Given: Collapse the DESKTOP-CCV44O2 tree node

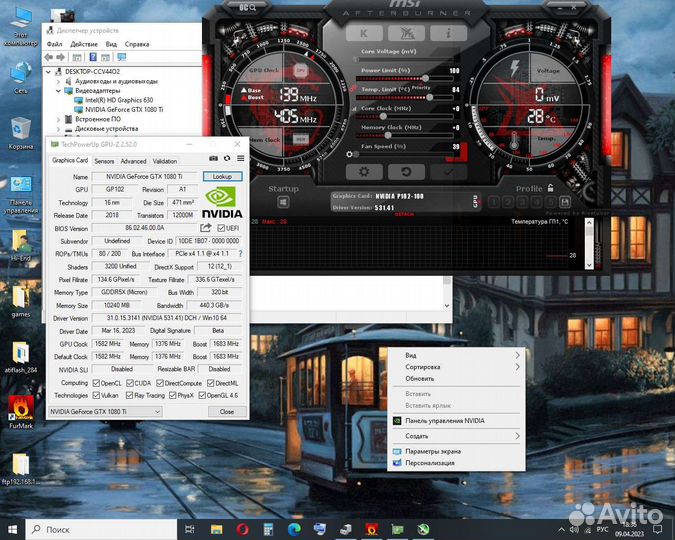Looking at the screenshot, I should click(x=49, y=71).
